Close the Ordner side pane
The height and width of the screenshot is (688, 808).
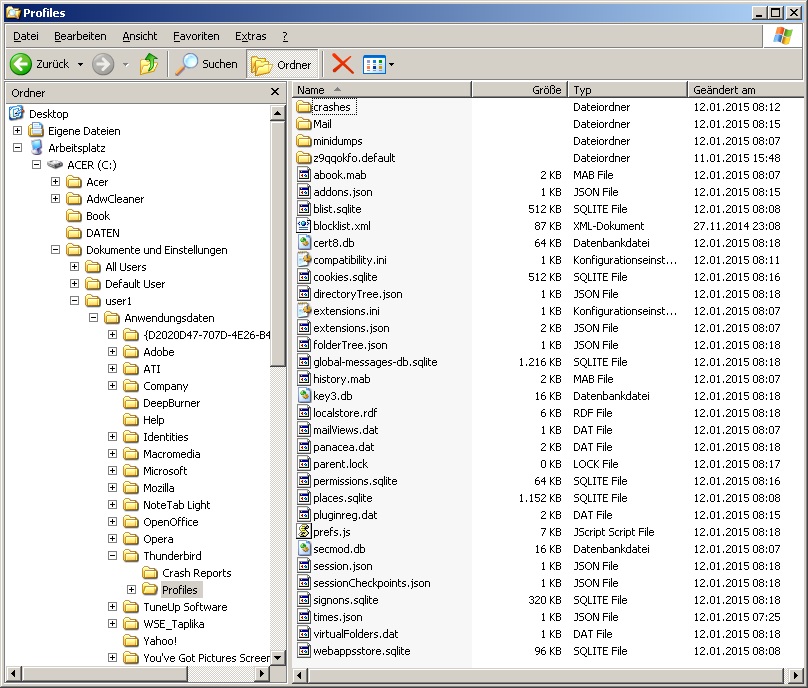[x=275, y=92]
